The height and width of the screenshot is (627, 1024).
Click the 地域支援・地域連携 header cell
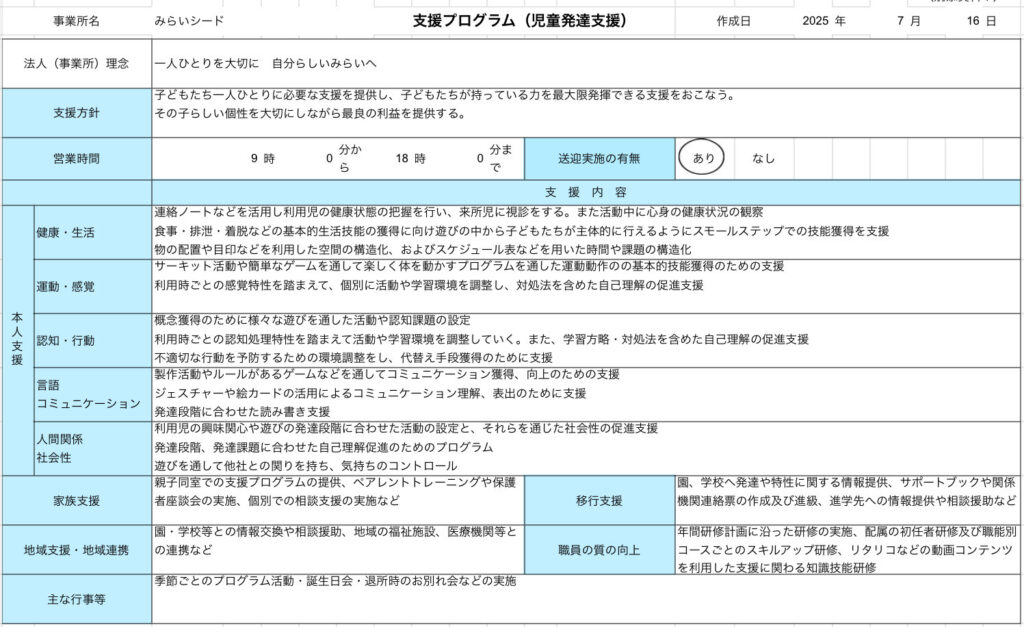click(x=76, y=551)
